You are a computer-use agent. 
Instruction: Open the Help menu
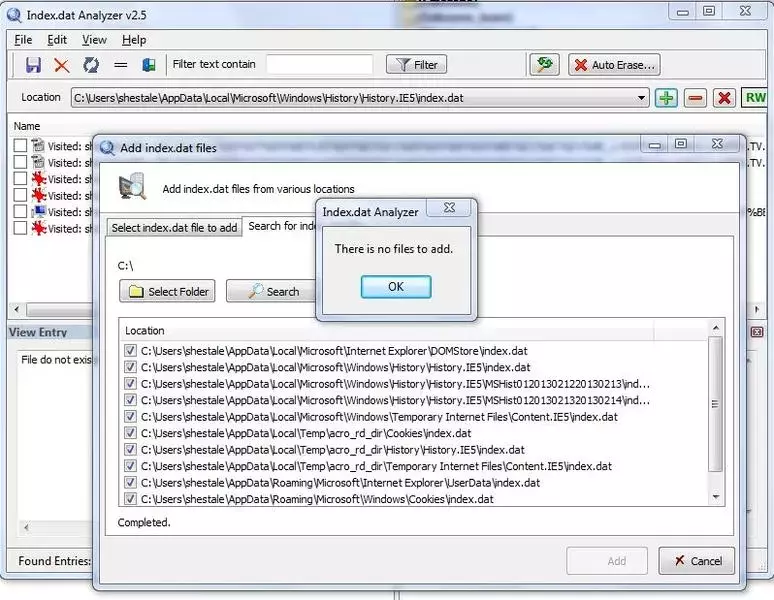134,39
